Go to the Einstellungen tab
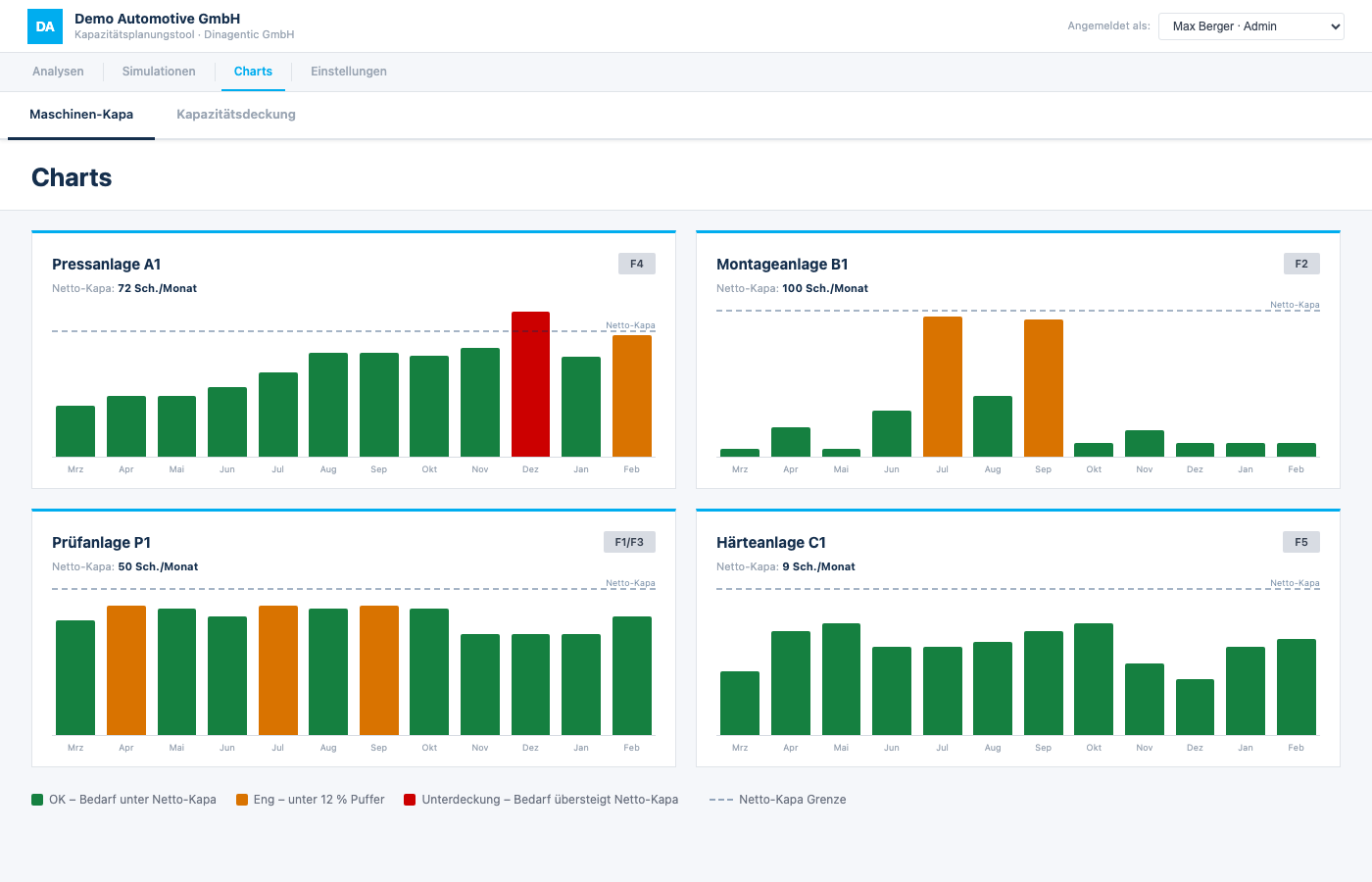The image size is (1372, 882). tap(349, 72)
